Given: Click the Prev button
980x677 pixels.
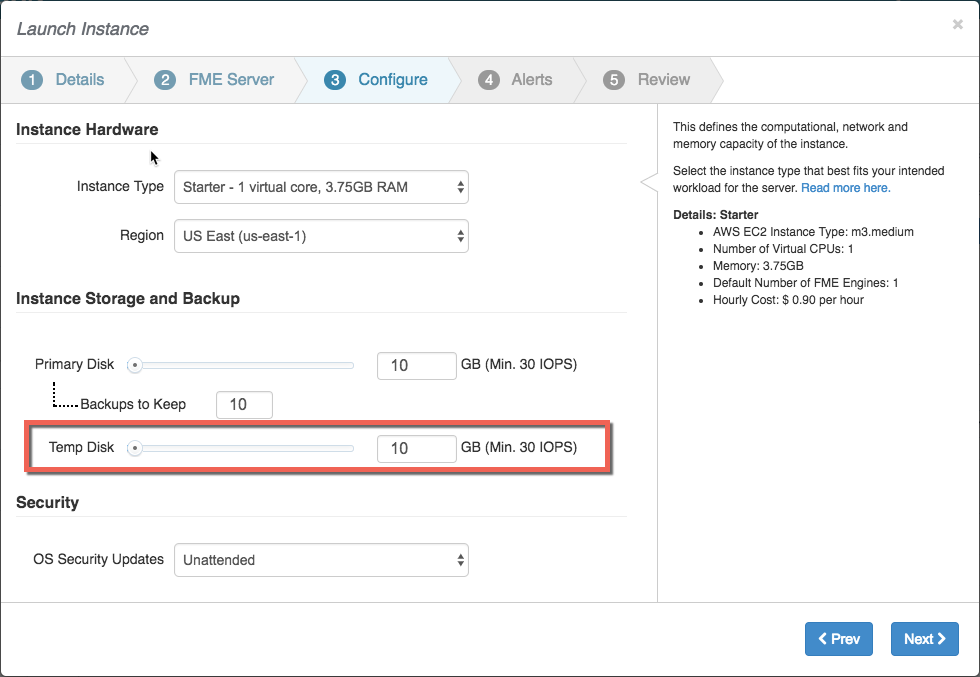Looking at the screenshot, I should [839, 639].
